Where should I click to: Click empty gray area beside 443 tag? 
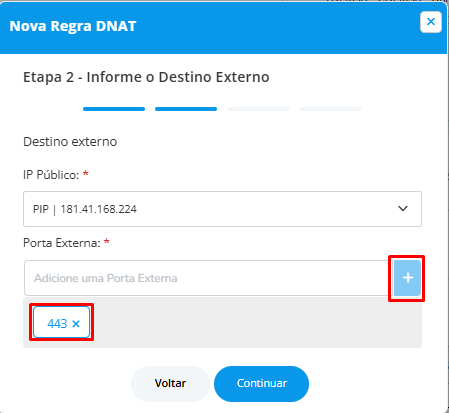257,323
